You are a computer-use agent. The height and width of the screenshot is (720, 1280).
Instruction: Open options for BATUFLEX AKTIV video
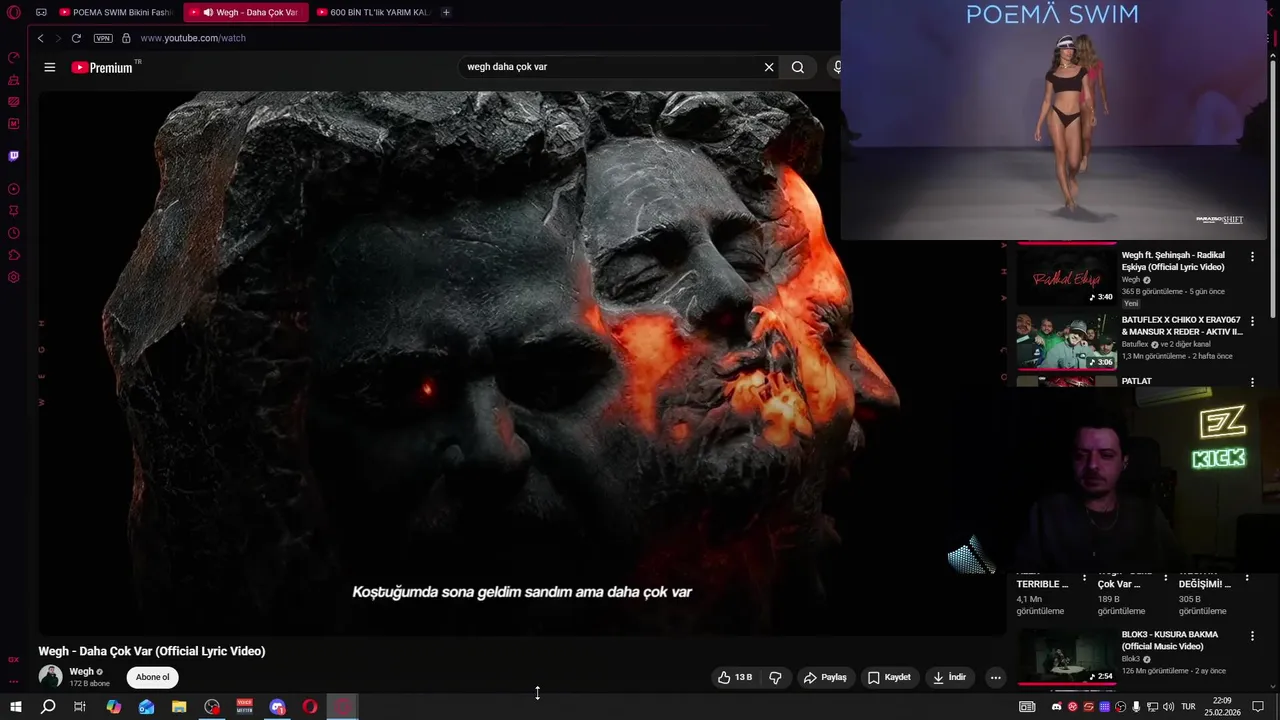coord(1252,322)
